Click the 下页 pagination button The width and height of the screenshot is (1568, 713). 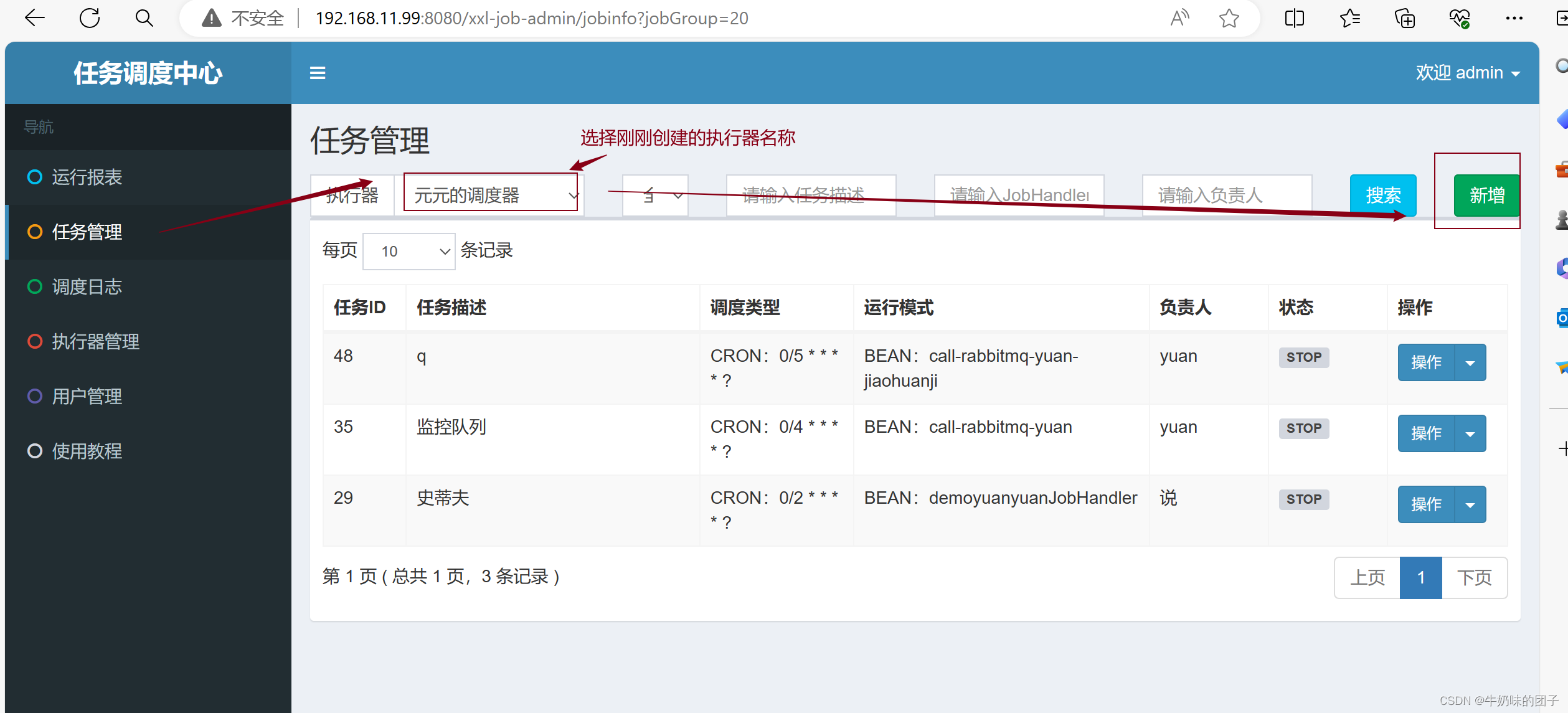1474,578
